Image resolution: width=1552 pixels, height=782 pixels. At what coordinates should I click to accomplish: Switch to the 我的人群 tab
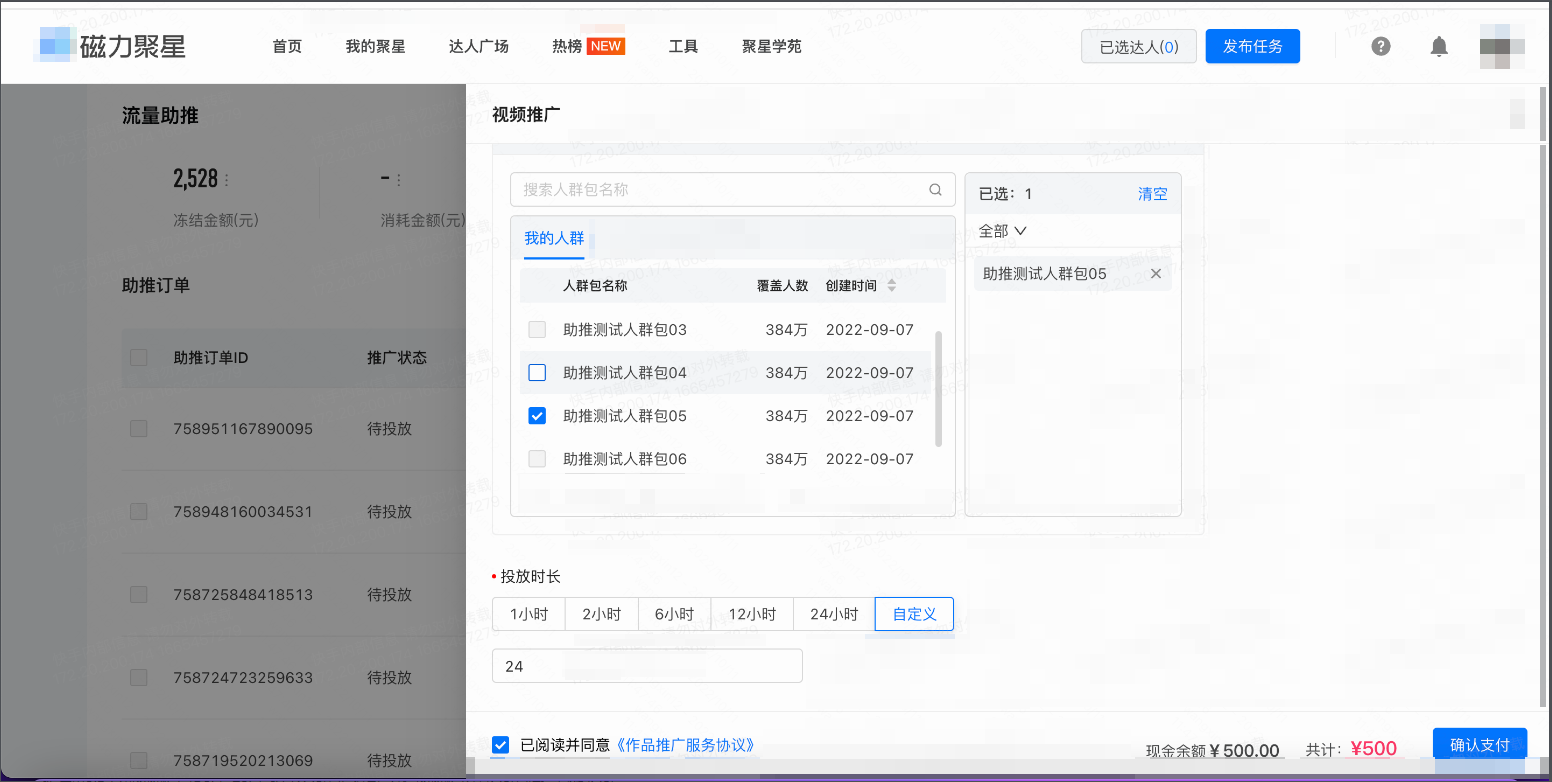pos(554,238)
